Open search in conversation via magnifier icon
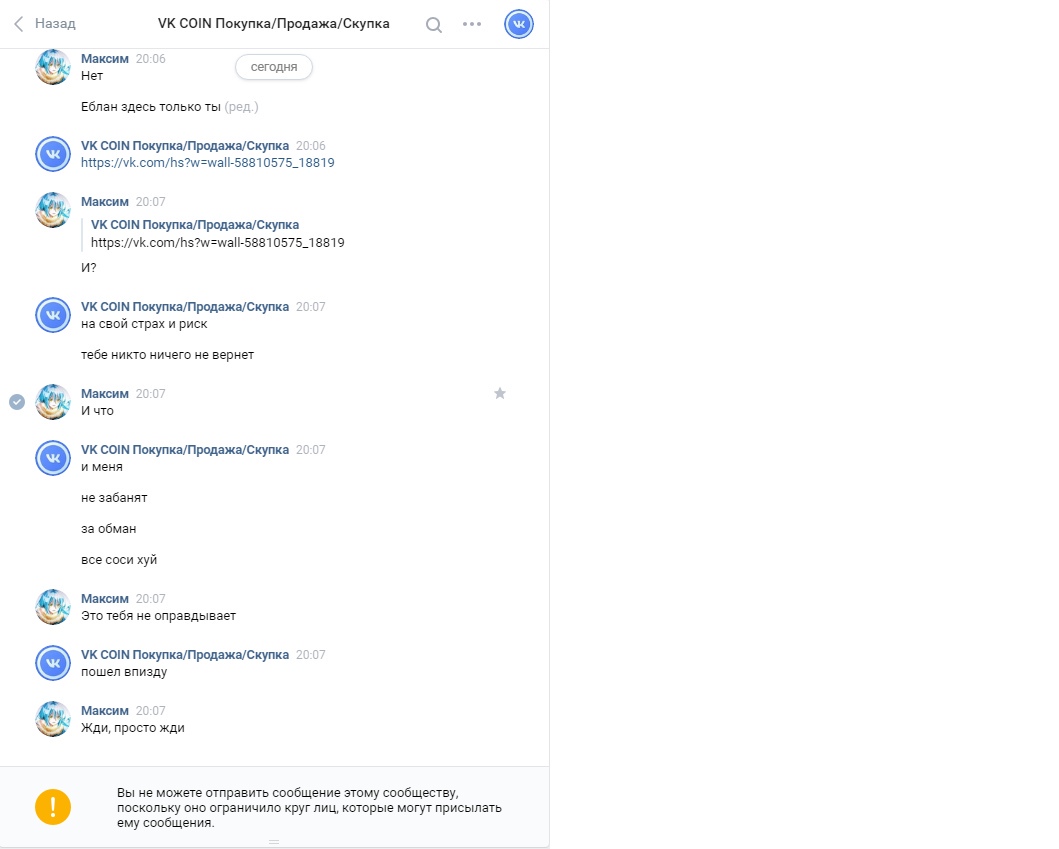The width and height of the screenshot is (1059, 849). 434,25
